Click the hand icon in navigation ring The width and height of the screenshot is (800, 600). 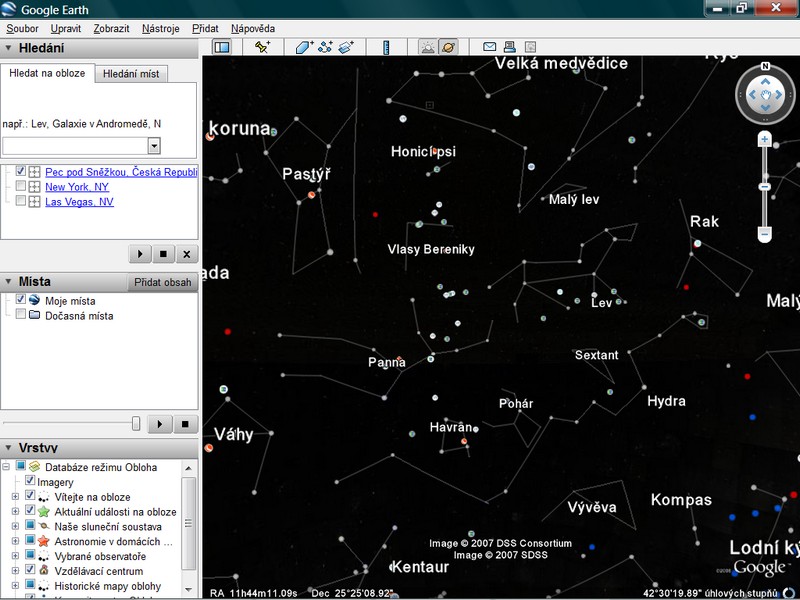pos(765,95)
